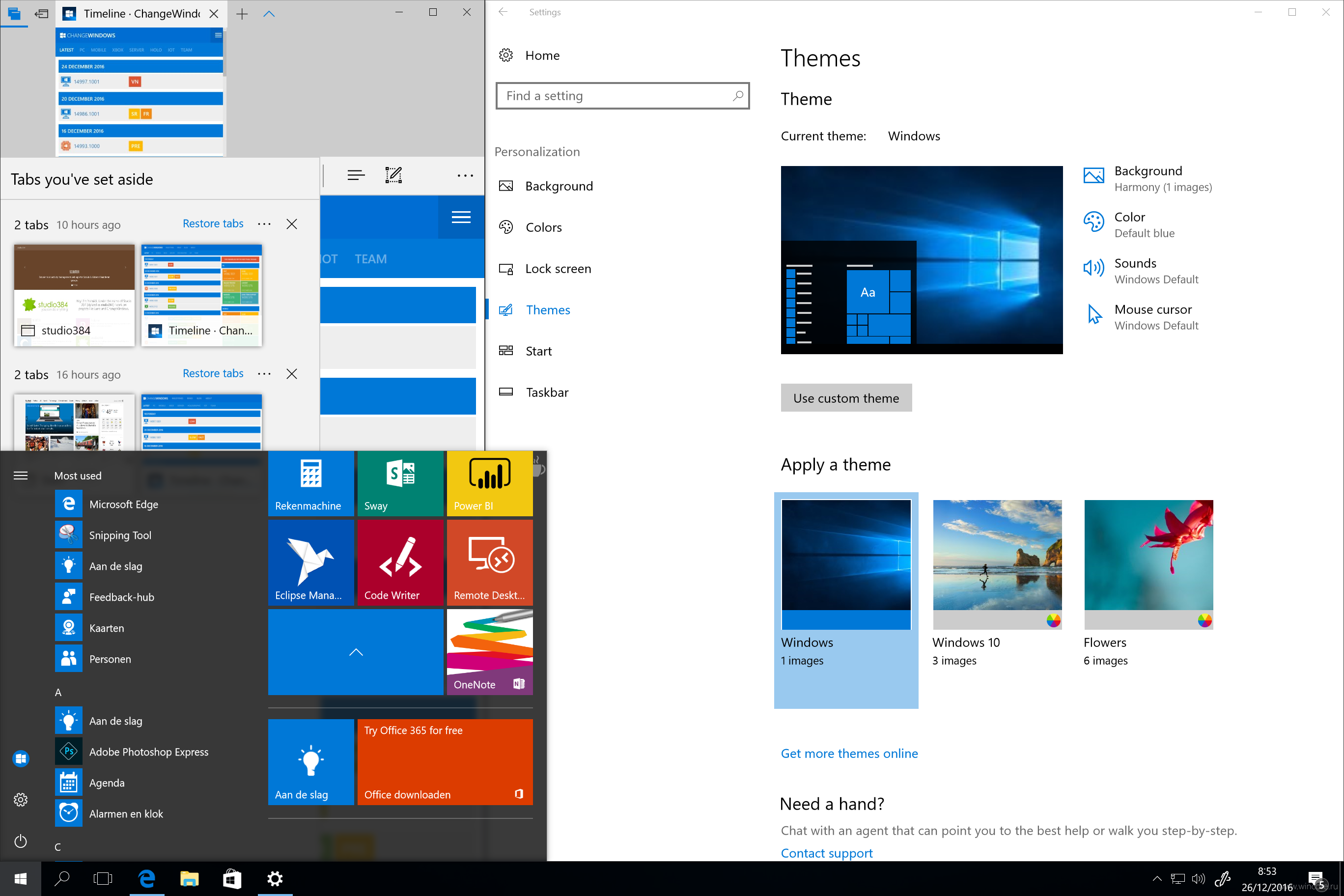Collapse the tile folder with the up chevron
1344x896 pixels.
tap(356, 652)
